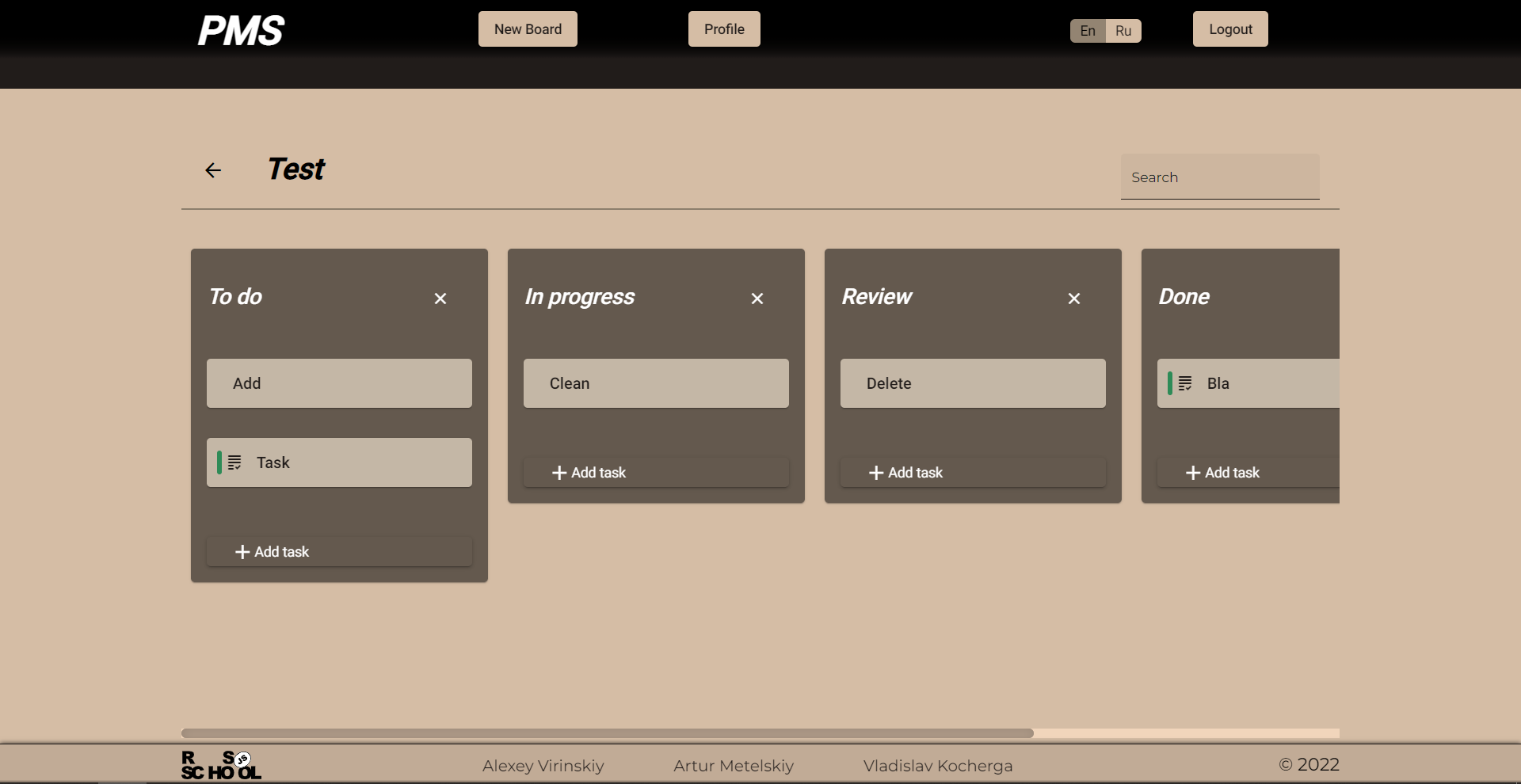Close the In progress column

pyautogui.click(x=757, y=299)
